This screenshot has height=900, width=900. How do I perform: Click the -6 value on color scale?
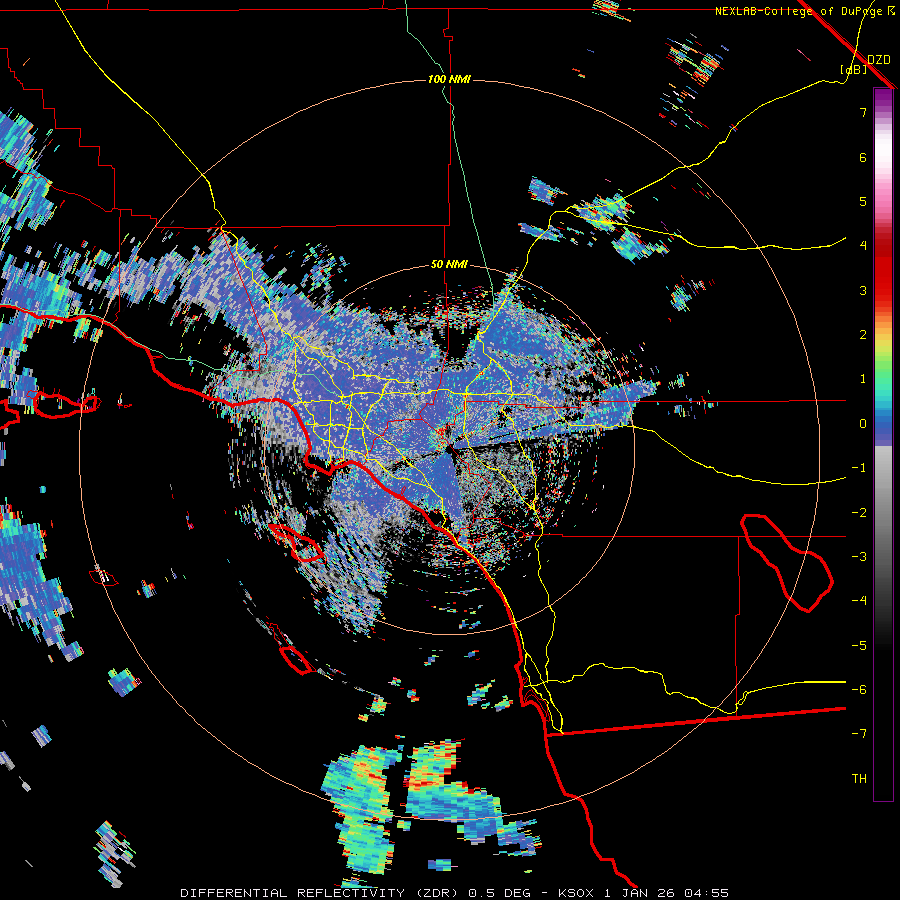pos(859,690)
